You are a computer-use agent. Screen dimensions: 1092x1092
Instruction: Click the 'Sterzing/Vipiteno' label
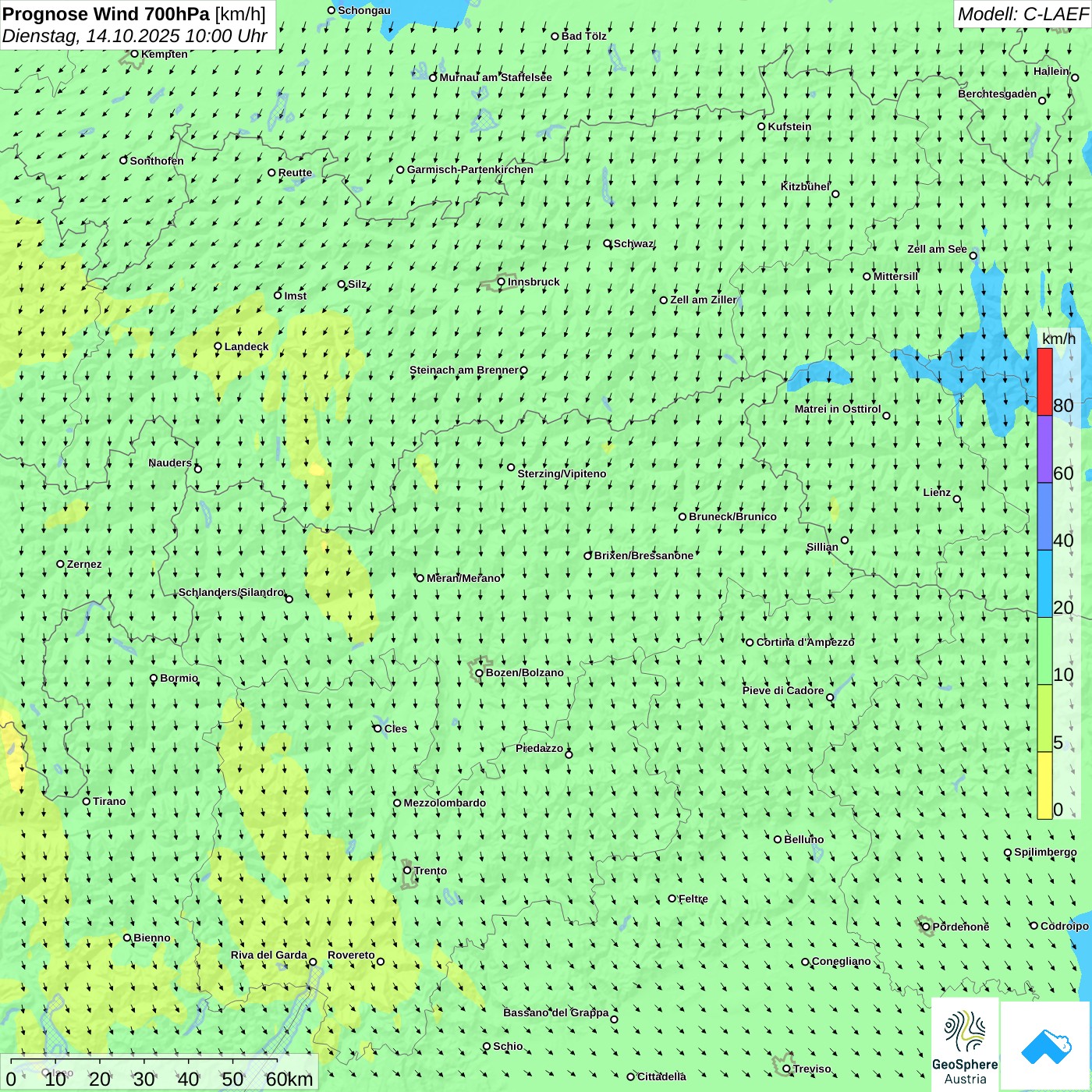(x=562, y=473)
